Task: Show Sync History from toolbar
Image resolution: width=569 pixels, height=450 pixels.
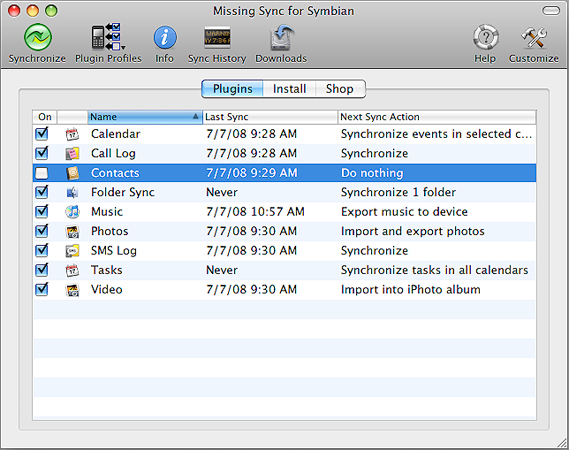Action: pos(217,37)
